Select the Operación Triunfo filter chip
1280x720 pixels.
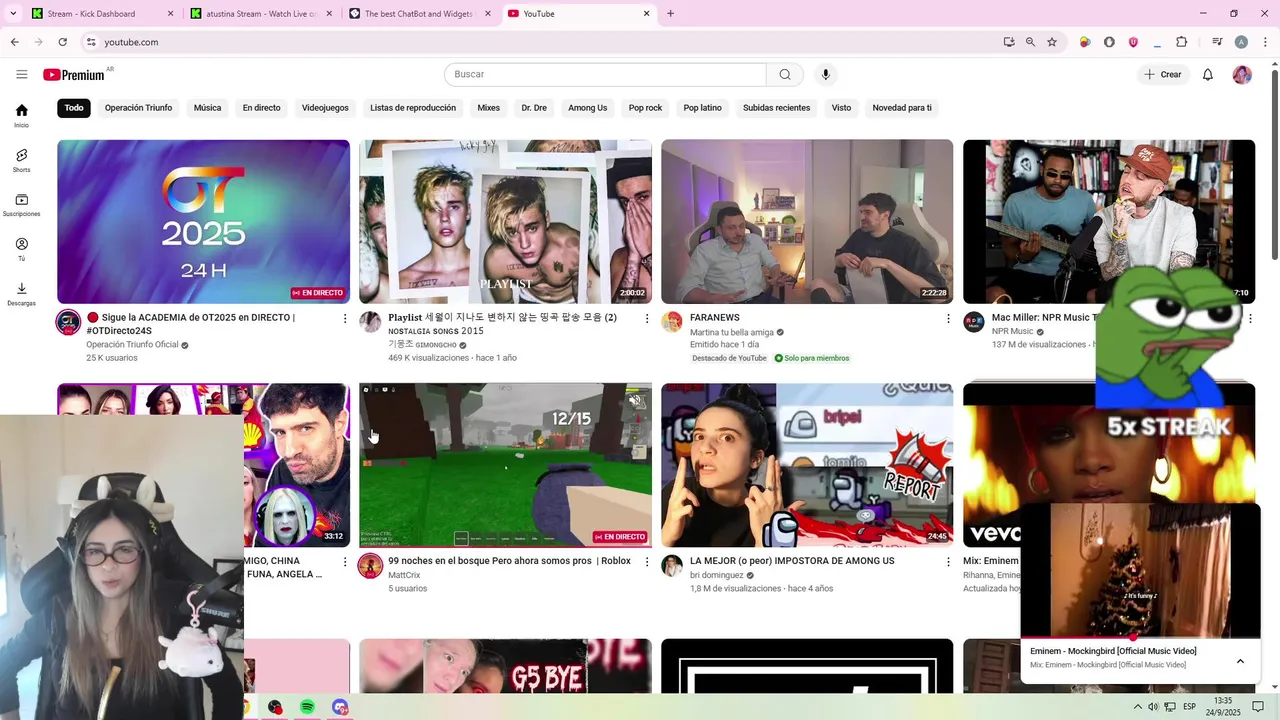pos(138,108)
